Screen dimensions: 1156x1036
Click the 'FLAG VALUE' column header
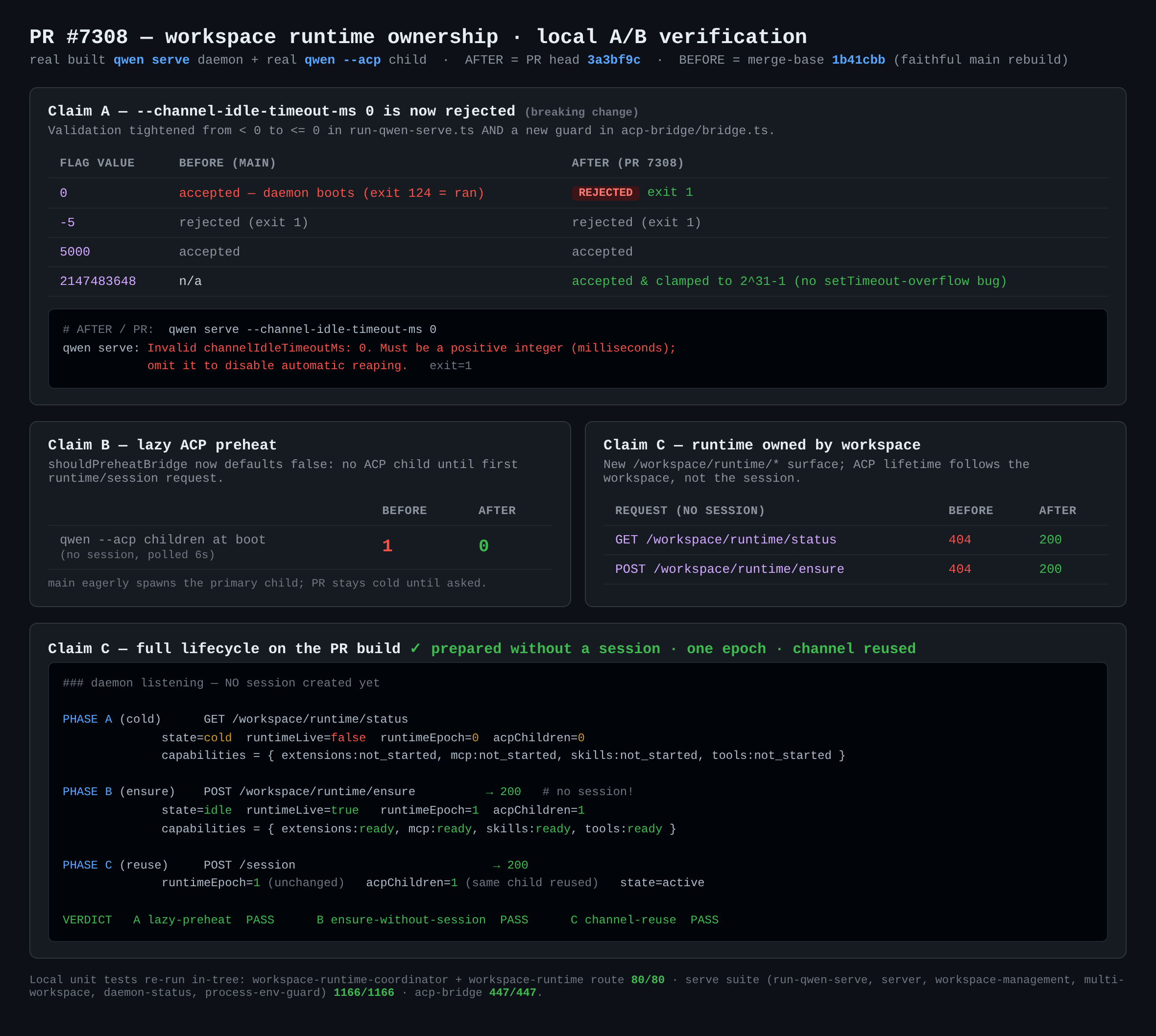coord(97,163)
